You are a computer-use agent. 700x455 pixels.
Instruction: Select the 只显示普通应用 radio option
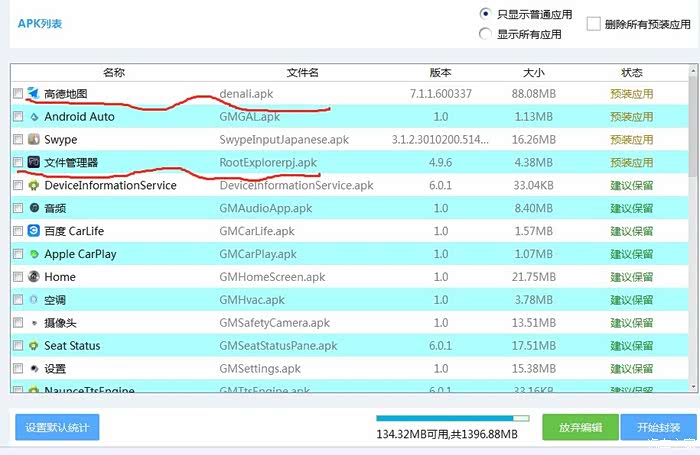(486, 14)
